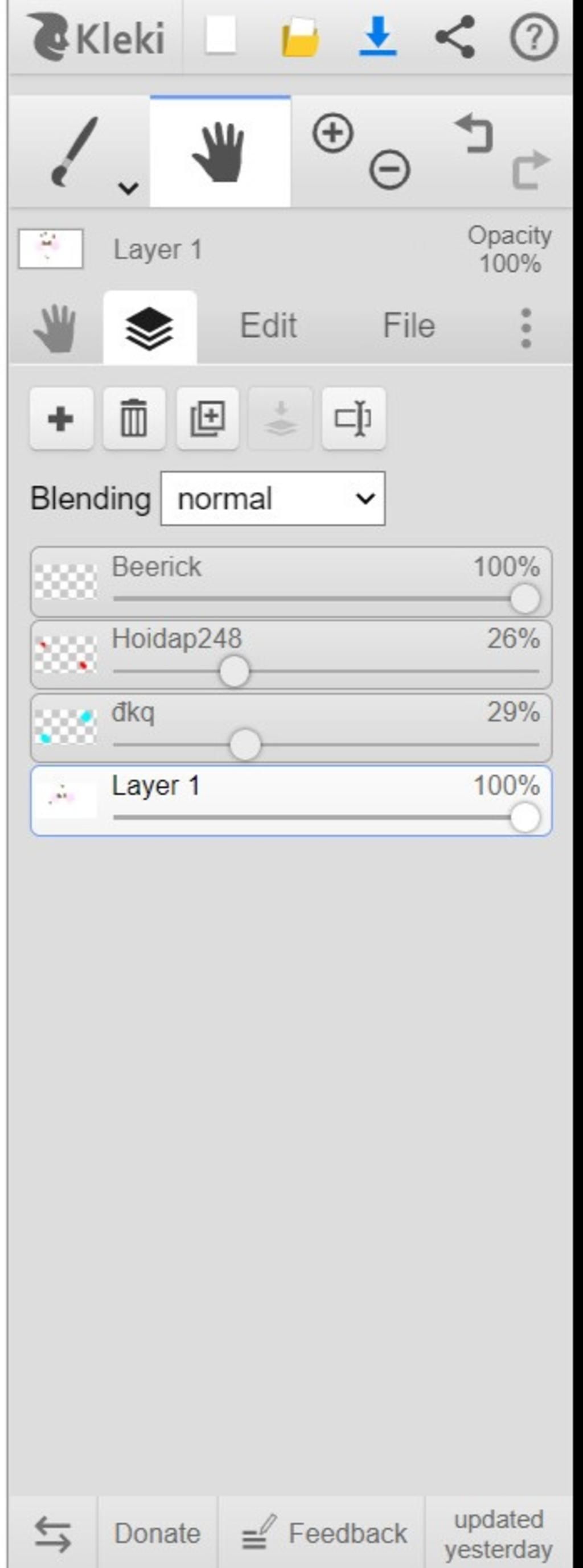Click the zoom out icon
Screen dimensions: 583x1568
tap(389, 168)
